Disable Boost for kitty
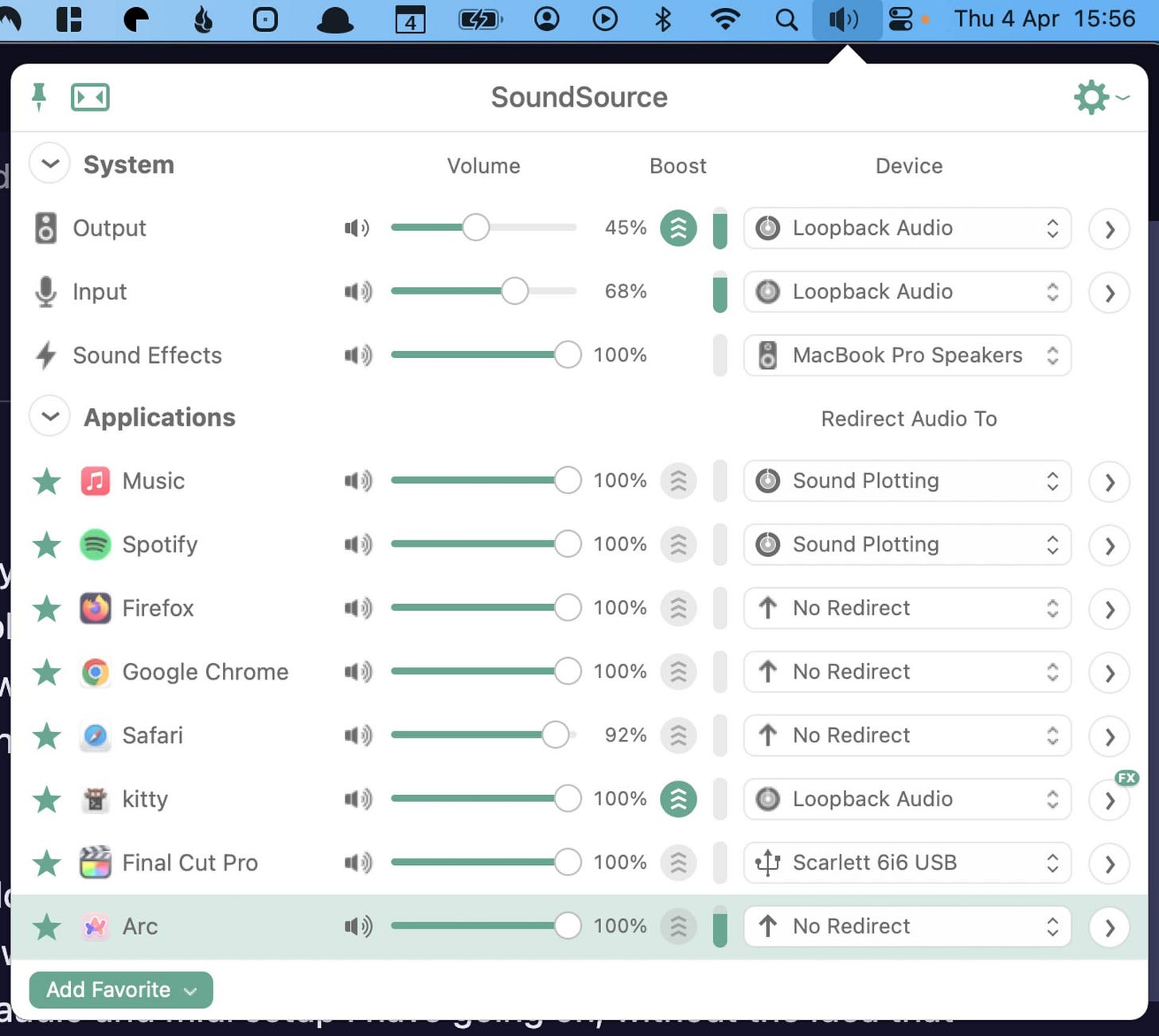1159x1036 pixels. tap(678, 800)
